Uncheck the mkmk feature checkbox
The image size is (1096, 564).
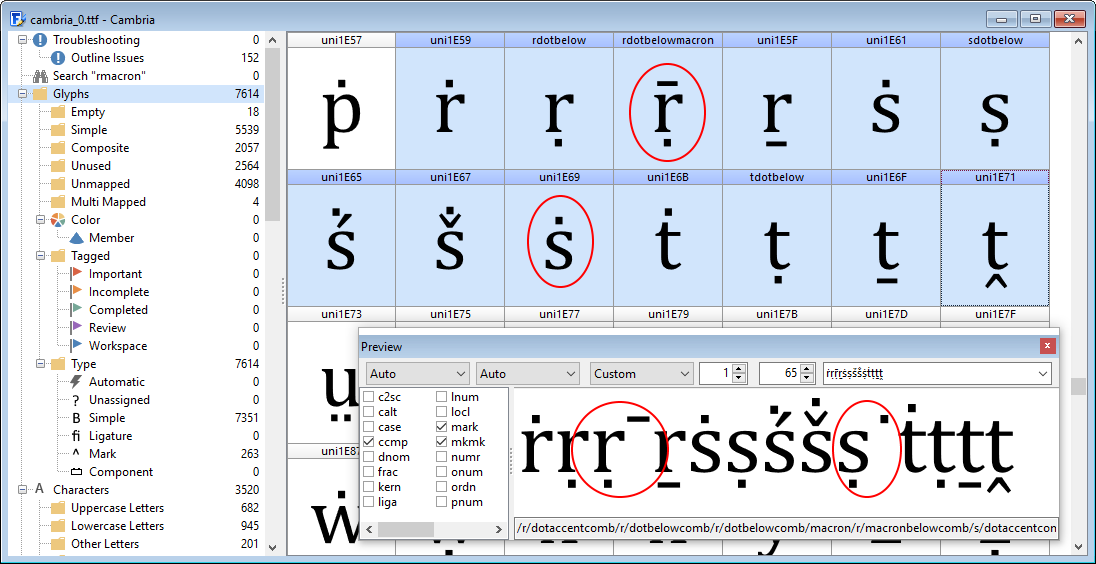[442, 442]
